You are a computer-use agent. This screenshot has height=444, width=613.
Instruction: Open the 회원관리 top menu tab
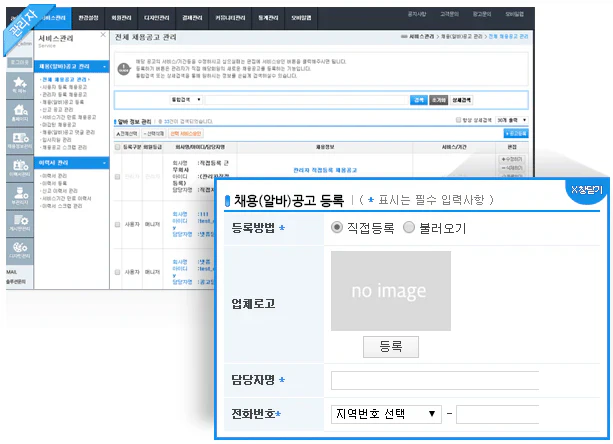[x=121, y=18]
